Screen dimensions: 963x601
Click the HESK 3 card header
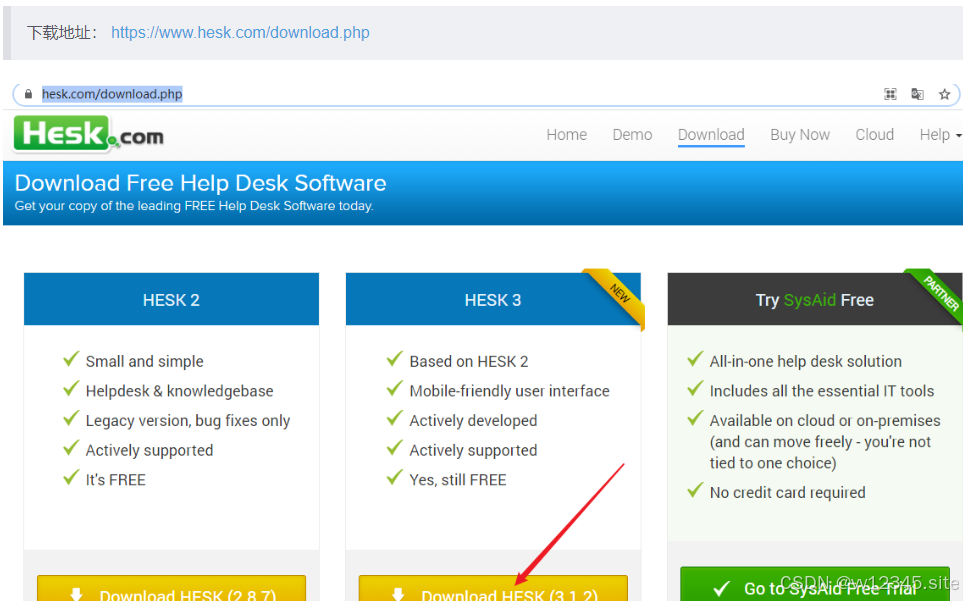[493, 300]
